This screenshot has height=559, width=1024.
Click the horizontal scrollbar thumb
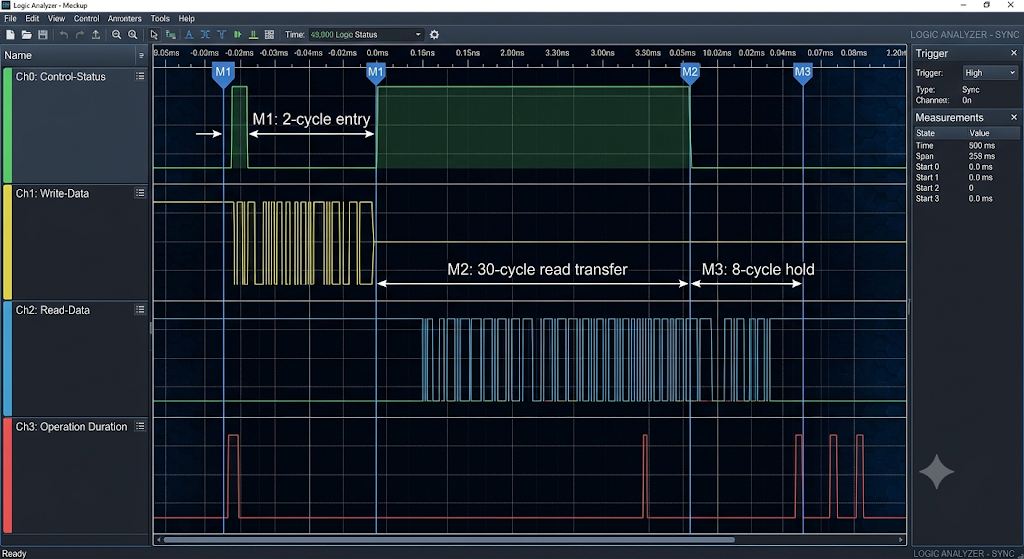click(449, 540)
